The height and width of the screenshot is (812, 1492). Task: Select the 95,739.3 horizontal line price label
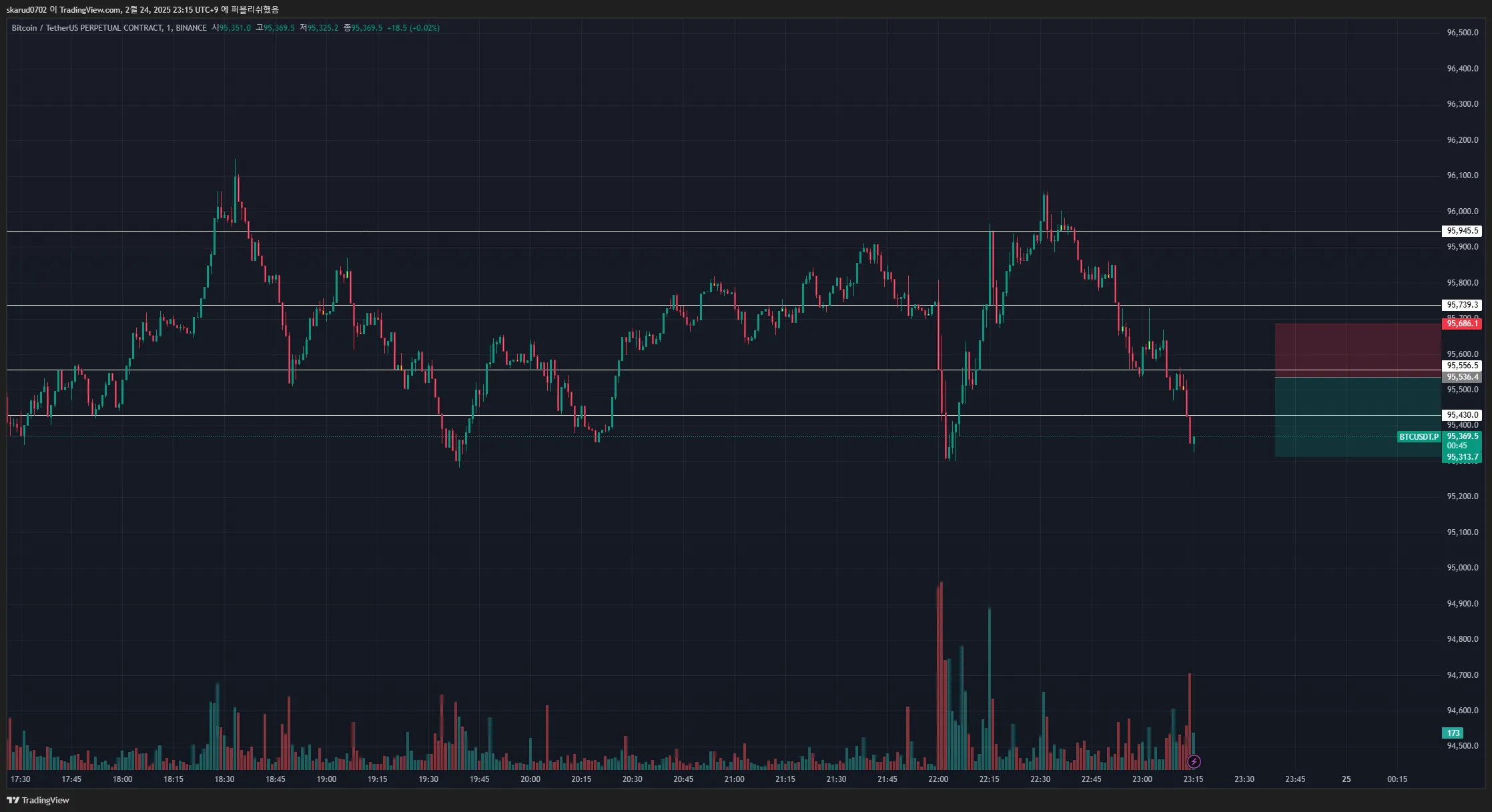pos(1462,305)
